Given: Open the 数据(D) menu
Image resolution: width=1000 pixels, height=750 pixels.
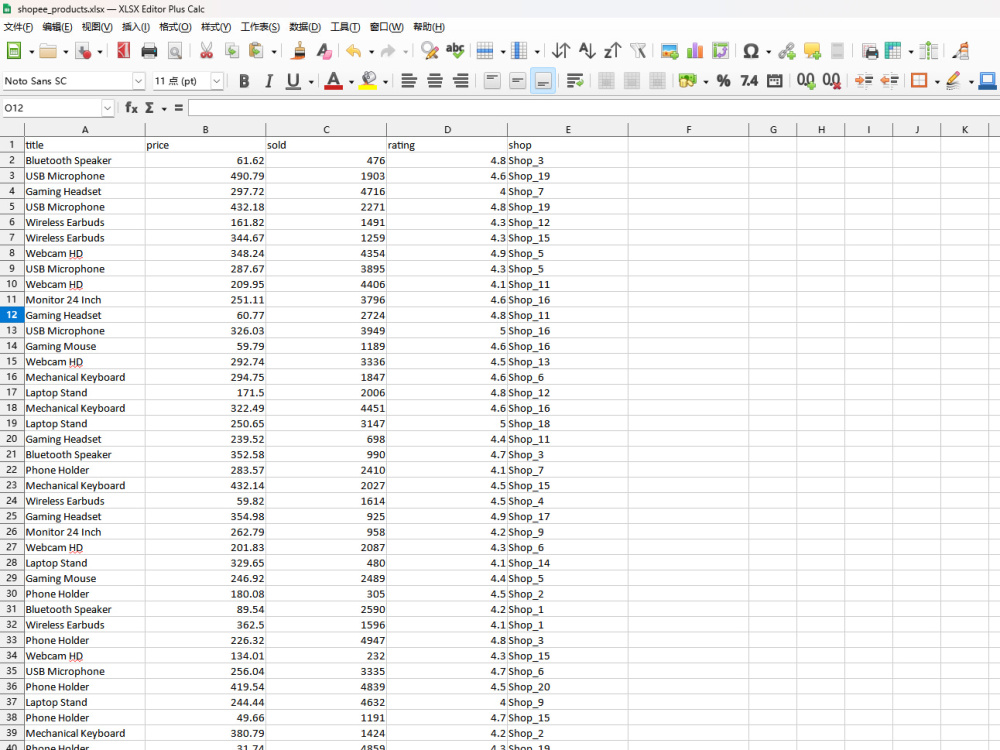Looking at the screenshot, I should click(x=305, y=27).
